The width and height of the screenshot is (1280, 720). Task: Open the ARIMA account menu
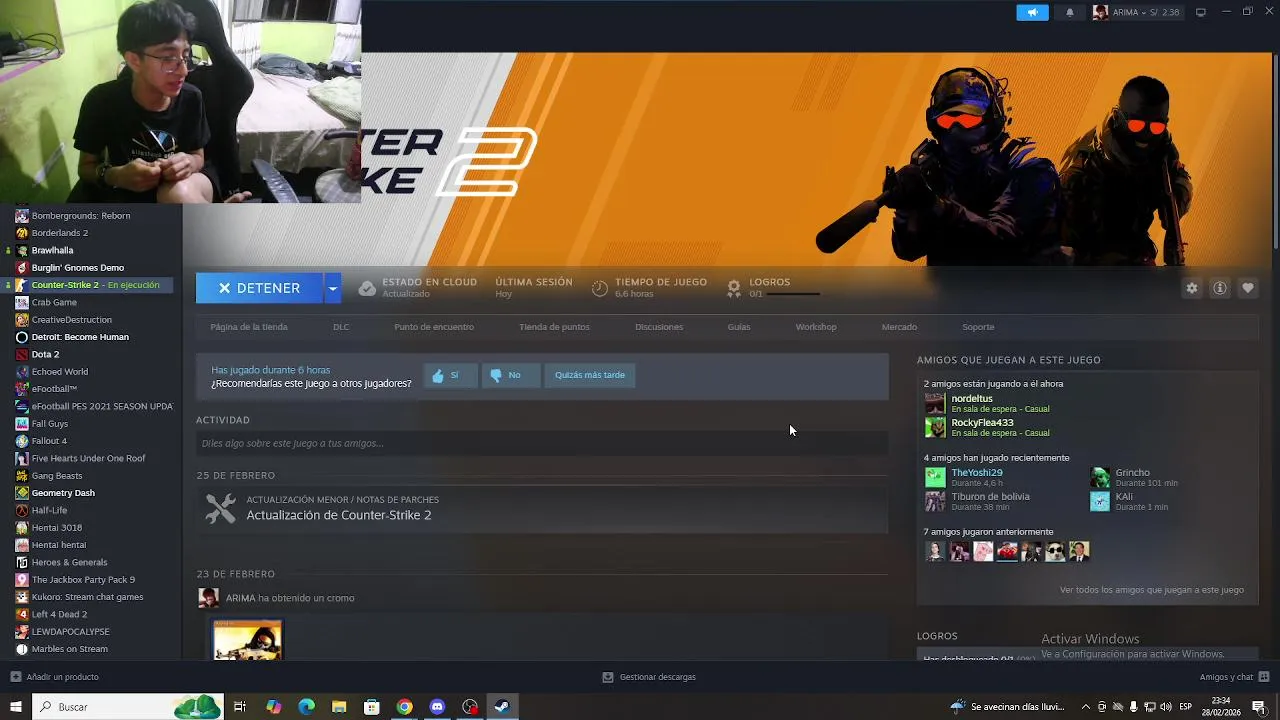point(1136,12)
